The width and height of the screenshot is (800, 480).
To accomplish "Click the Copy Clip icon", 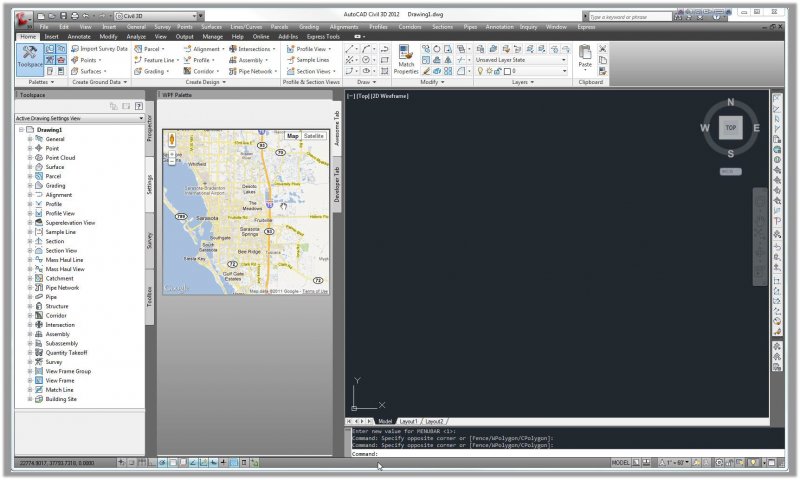I will click(x=603, y=60).
